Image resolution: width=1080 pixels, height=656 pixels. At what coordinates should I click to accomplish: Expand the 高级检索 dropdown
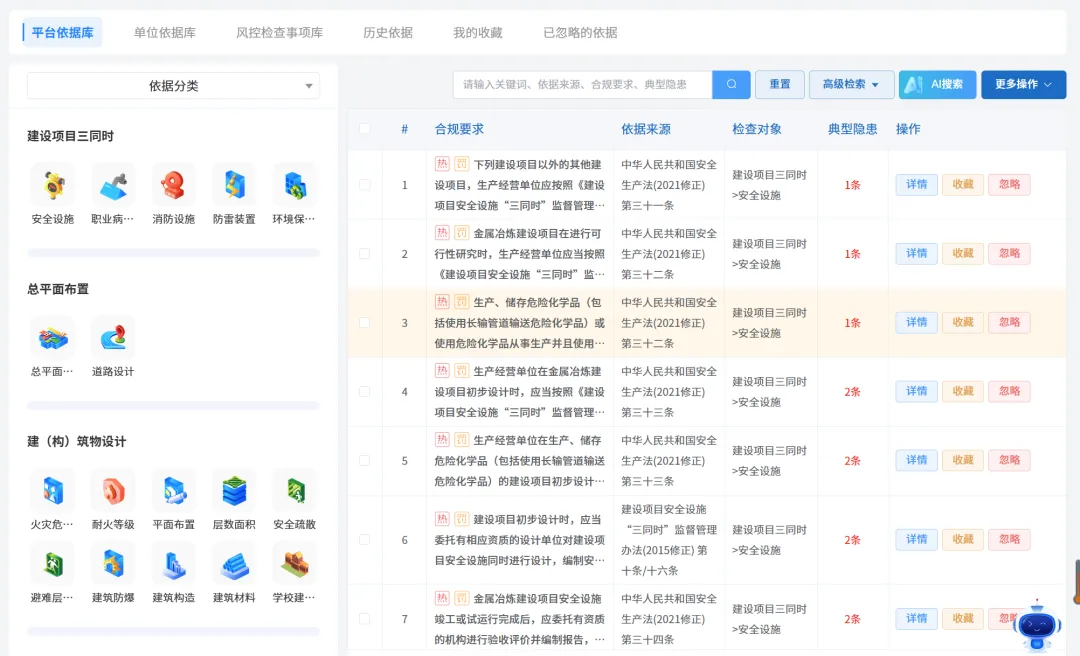(x=851, y=84)
